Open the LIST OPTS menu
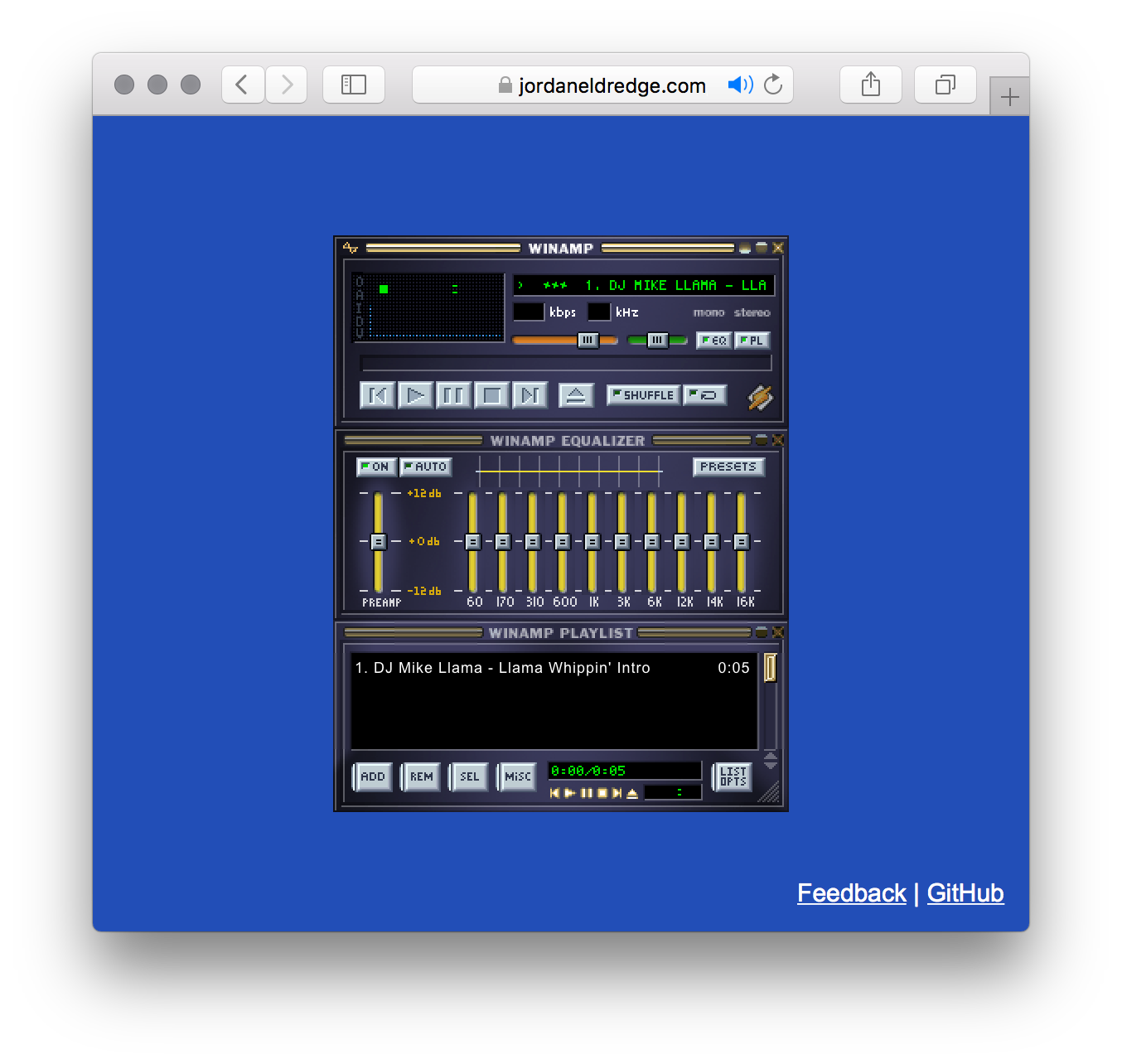The image size is (1122, 1064). click(x=733, y=776)
